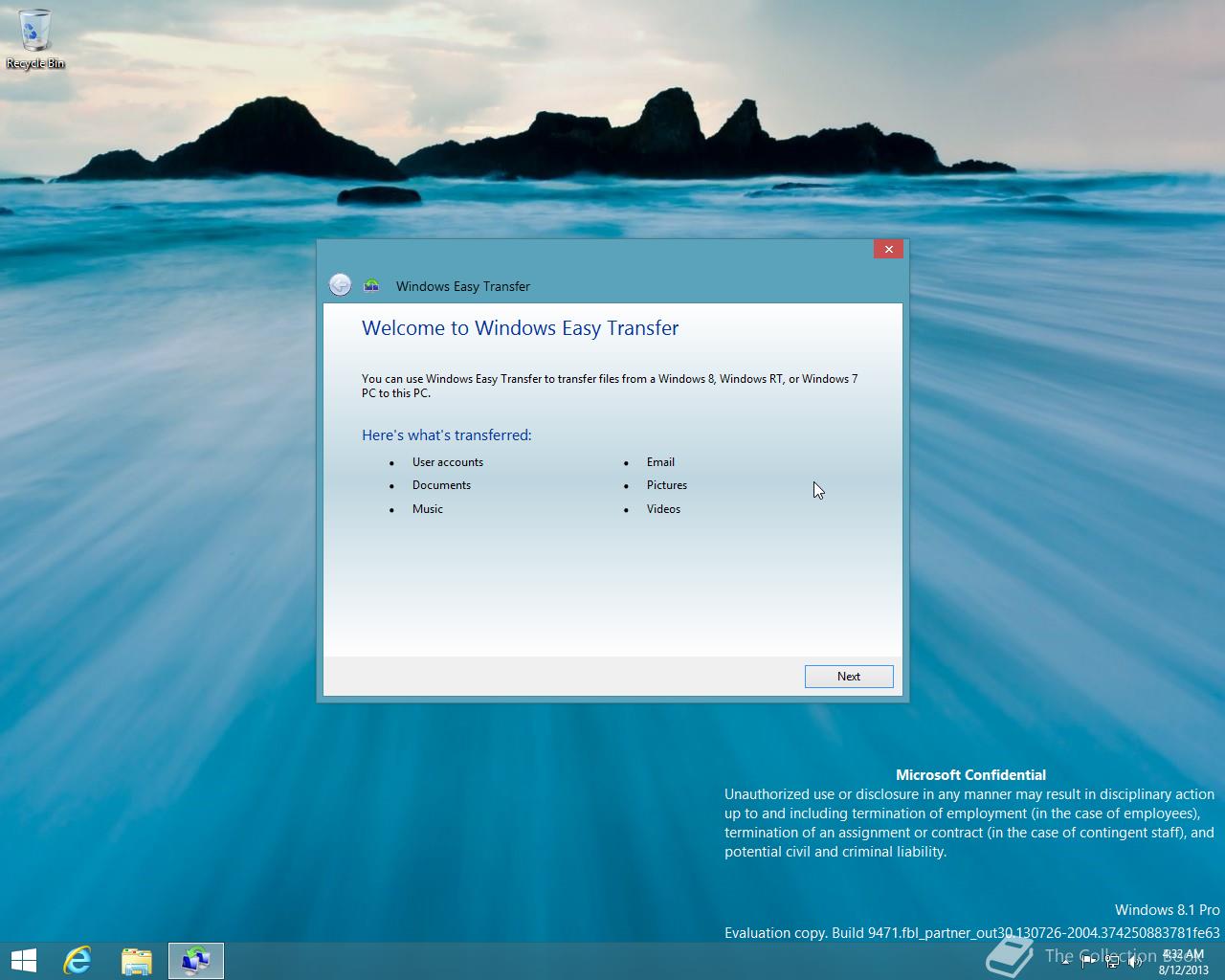The image size is (1225, 980).
Task: Click the 'Pictures' list item
Action: (667, 485)
